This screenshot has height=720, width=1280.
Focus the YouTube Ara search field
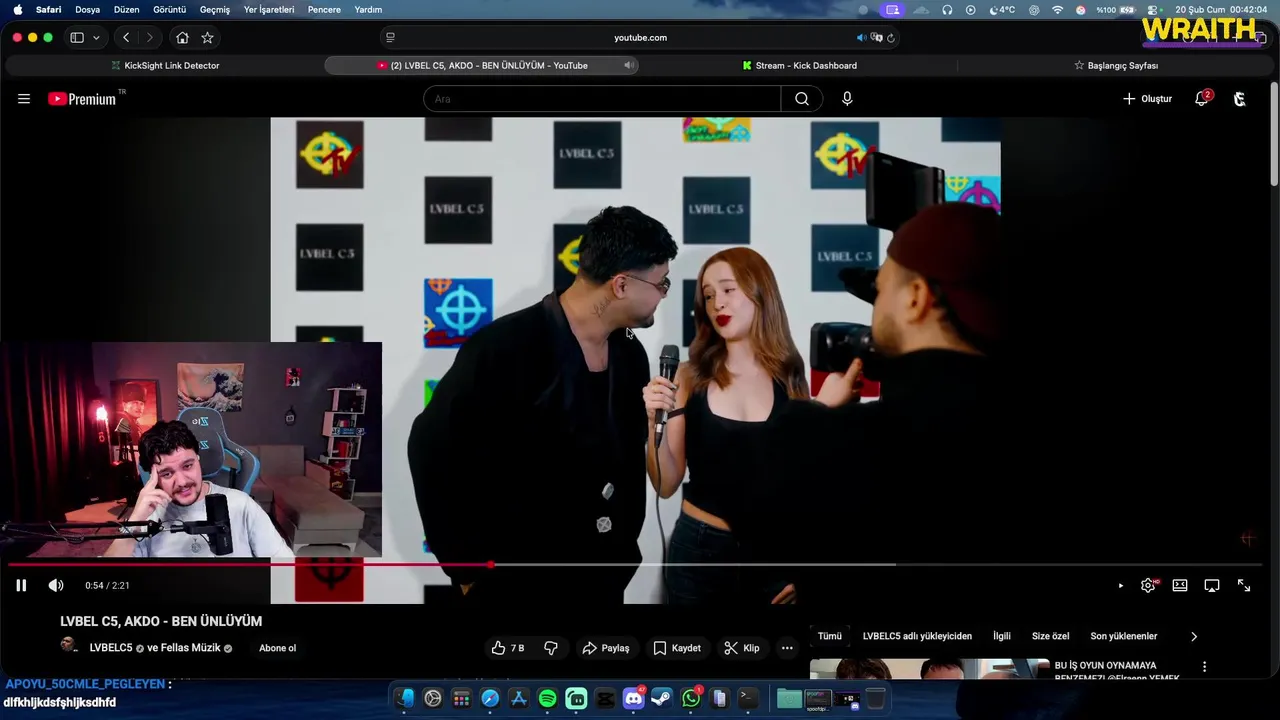[x=602, y=99]
